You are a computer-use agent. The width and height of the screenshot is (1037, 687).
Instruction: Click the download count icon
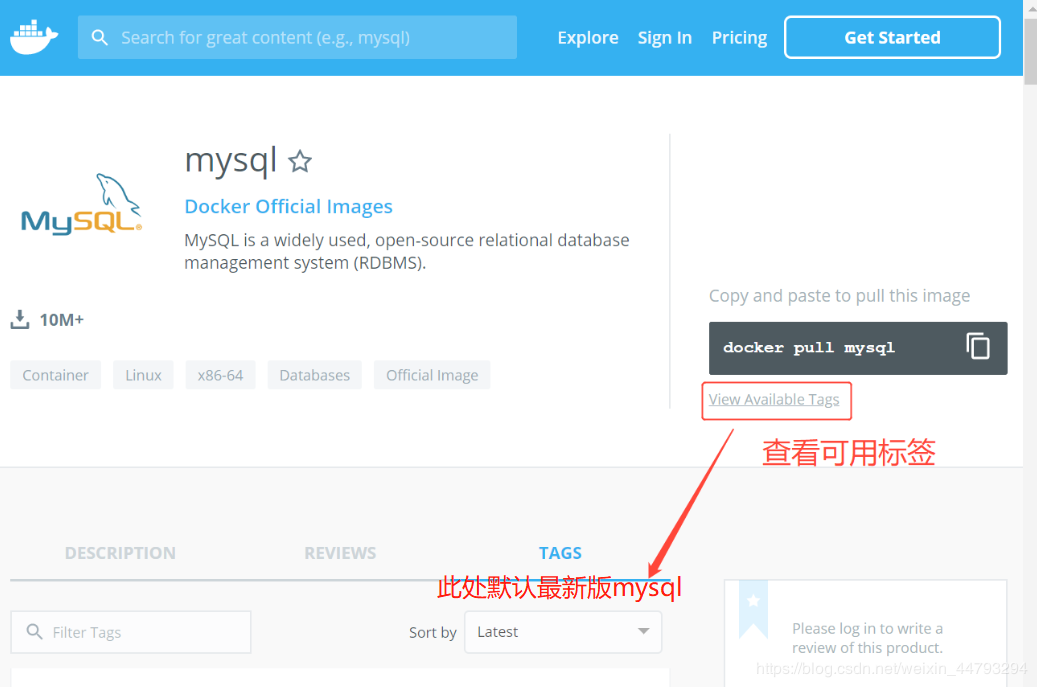20,319
